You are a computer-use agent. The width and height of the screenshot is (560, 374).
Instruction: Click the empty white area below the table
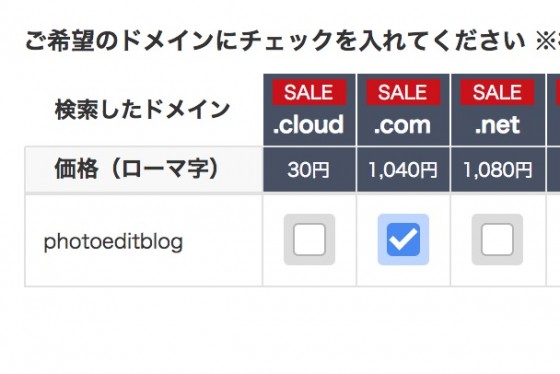click(x=280, y=330)
